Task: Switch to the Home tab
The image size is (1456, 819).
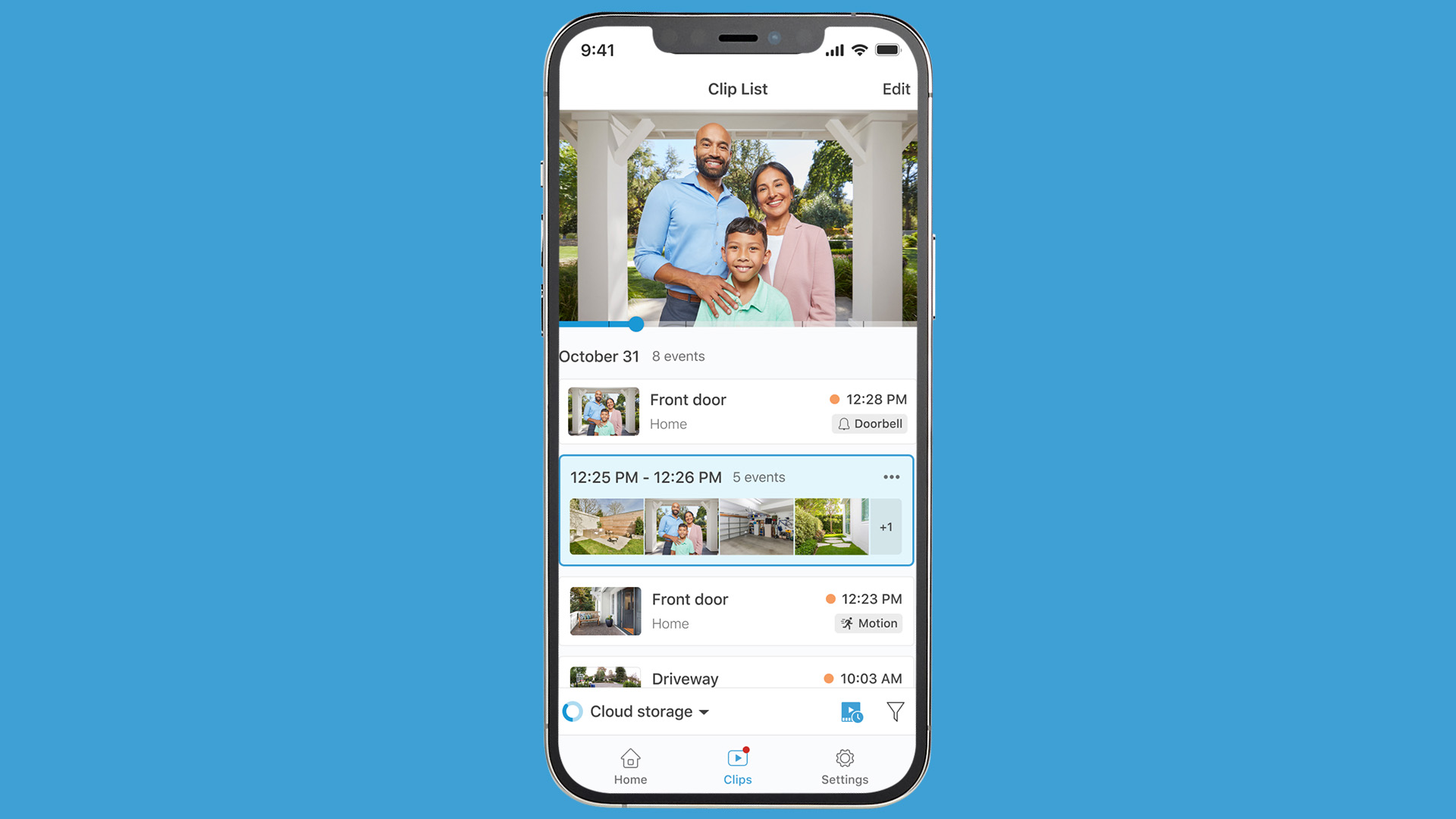Action: (x=629, y=764)
